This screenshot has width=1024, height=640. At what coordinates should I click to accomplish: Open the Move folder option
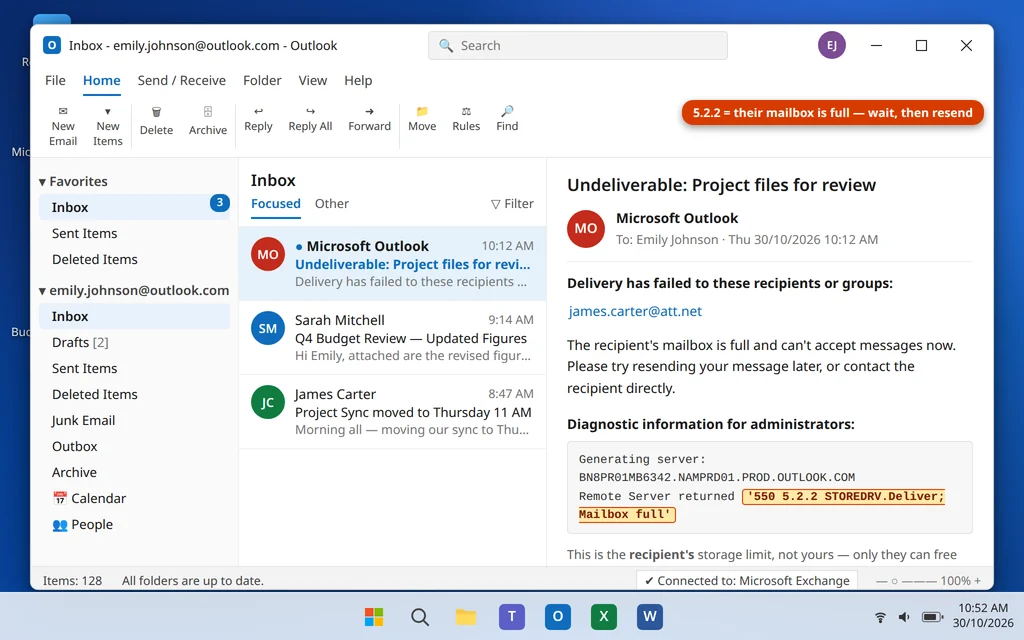pyautogui.click(x=422, y=120)
